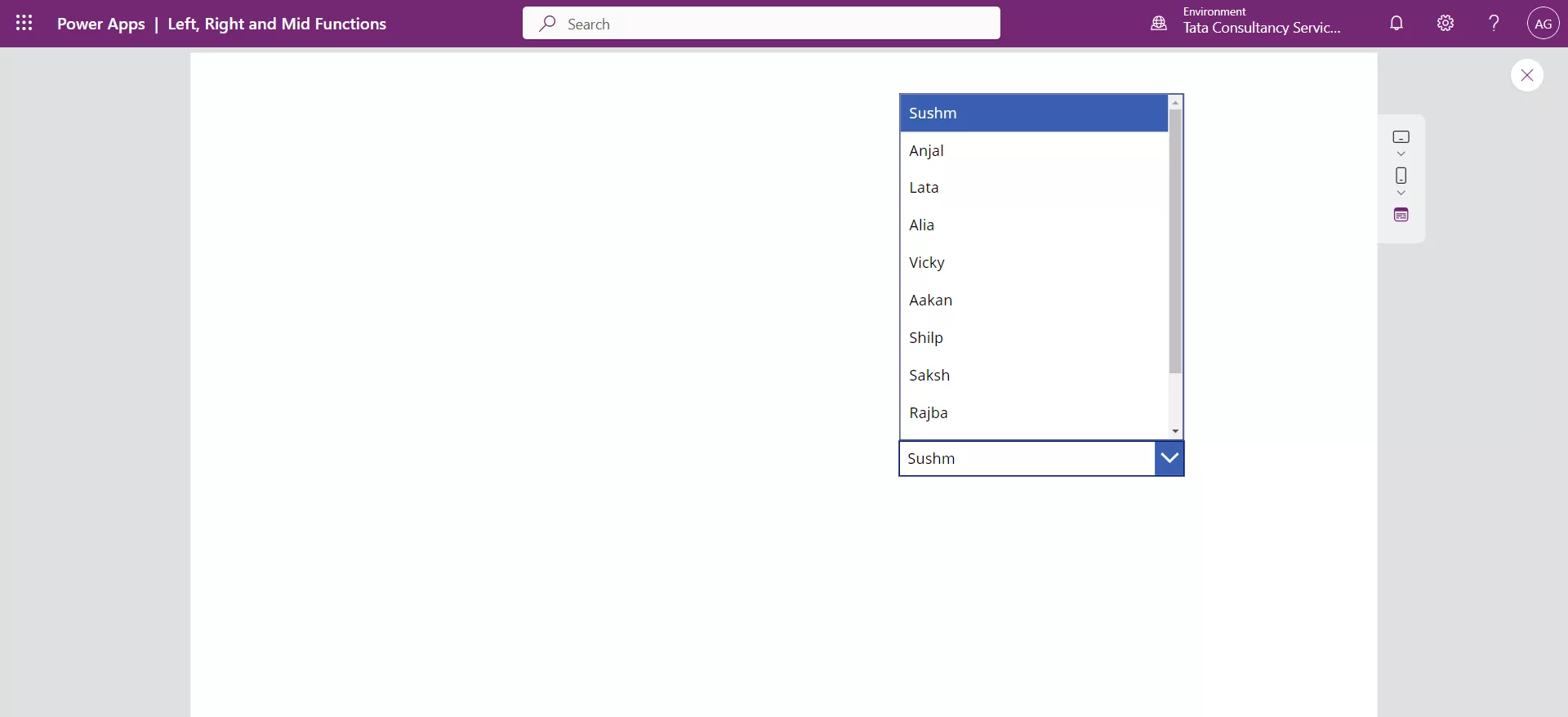Open Power Apps home link
This screenshot has height=717, width=1568.
(101, 24)
